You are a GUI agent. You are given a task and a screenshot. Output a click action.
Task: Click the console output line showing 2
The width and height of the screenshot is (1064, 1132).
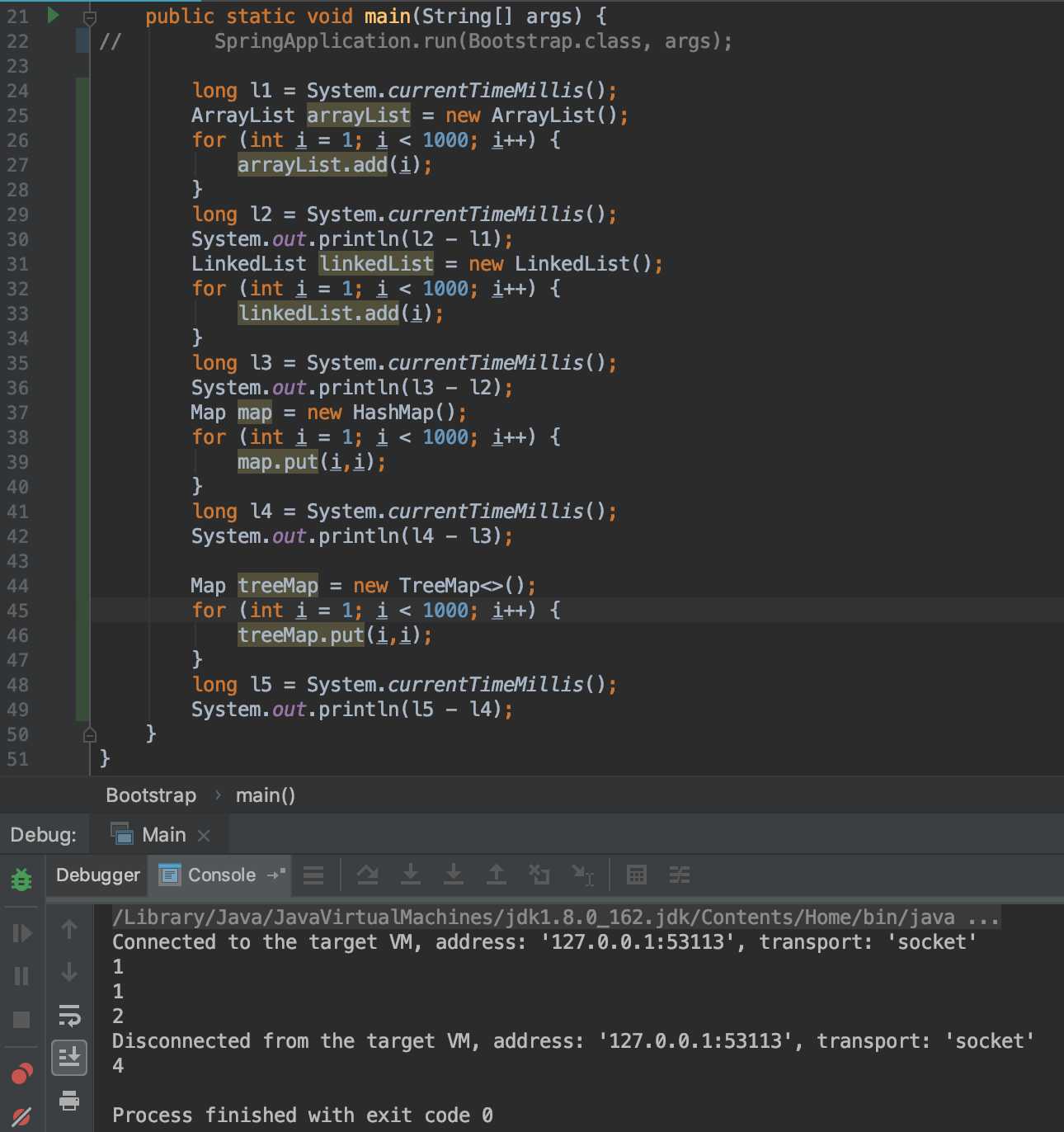point(118,1016)
